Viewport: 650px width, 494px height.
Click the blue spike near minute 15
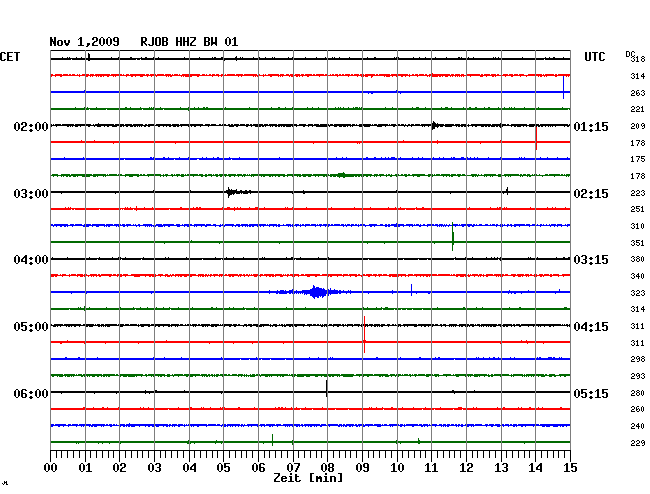coord(563,87)
